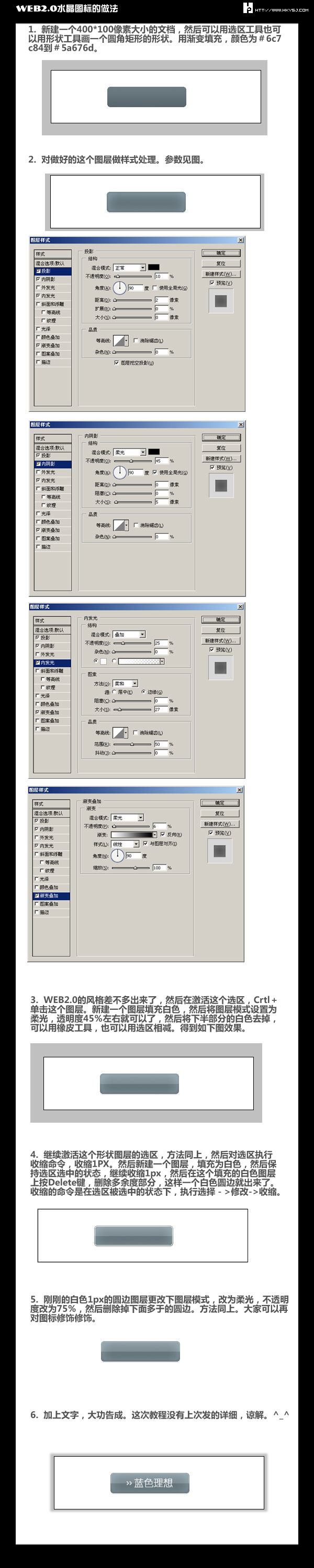Open contour (等高线) thumbnail in 投影 dialog
The height and width of the screenshot is (1568, 314).
(x=119, y=340)
